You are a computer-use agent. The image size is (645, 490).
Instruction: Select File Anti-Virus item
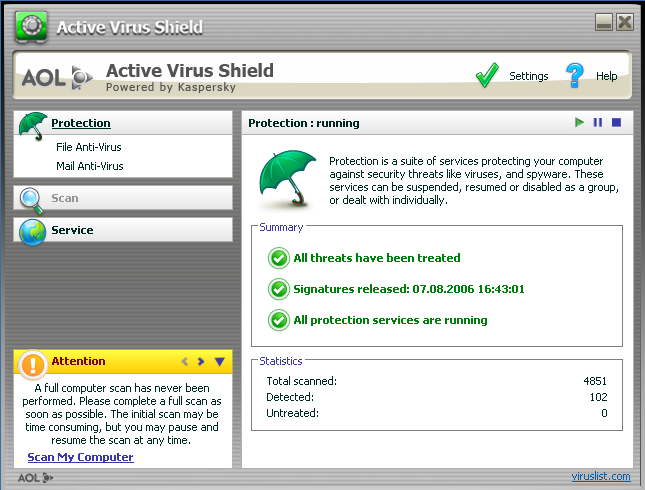point(89,147)
